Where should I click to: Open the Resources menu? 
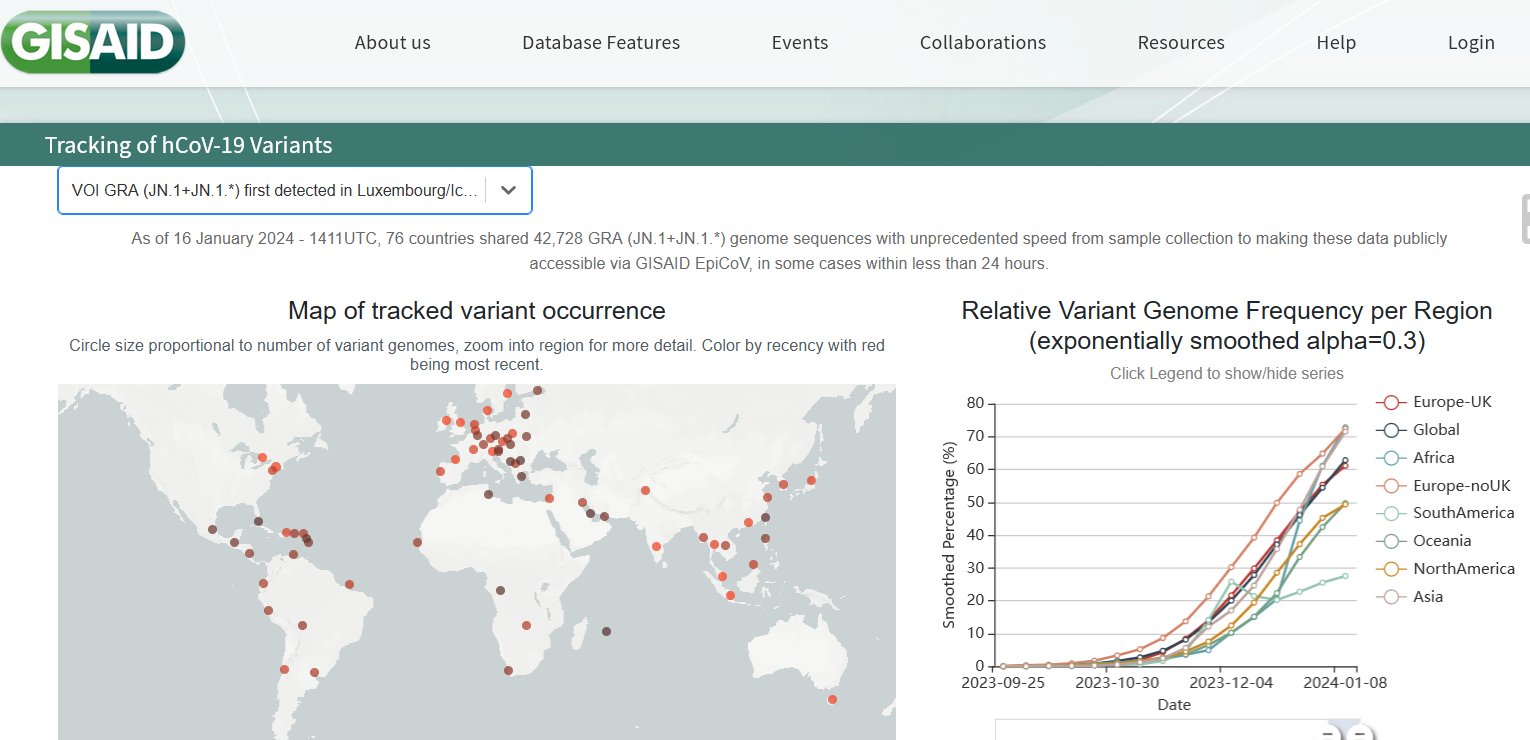tap(1180, 42)
